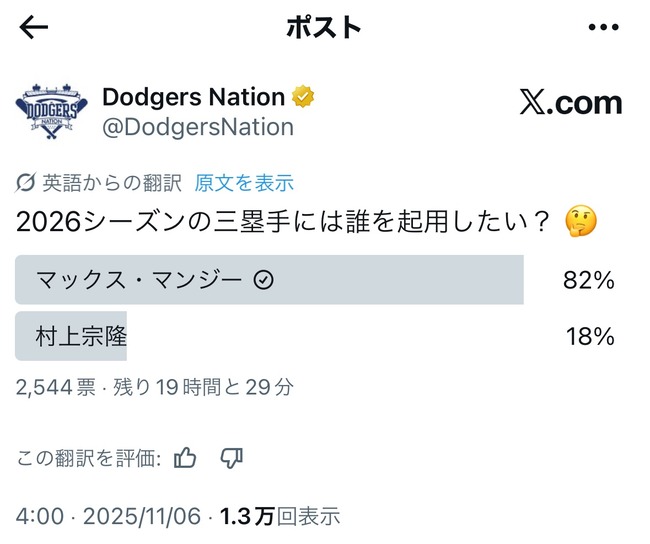Image resolution: width=650 pixels, height=544 pixels.
Task: Go back using the left arrow
Action: coord(34,27)
